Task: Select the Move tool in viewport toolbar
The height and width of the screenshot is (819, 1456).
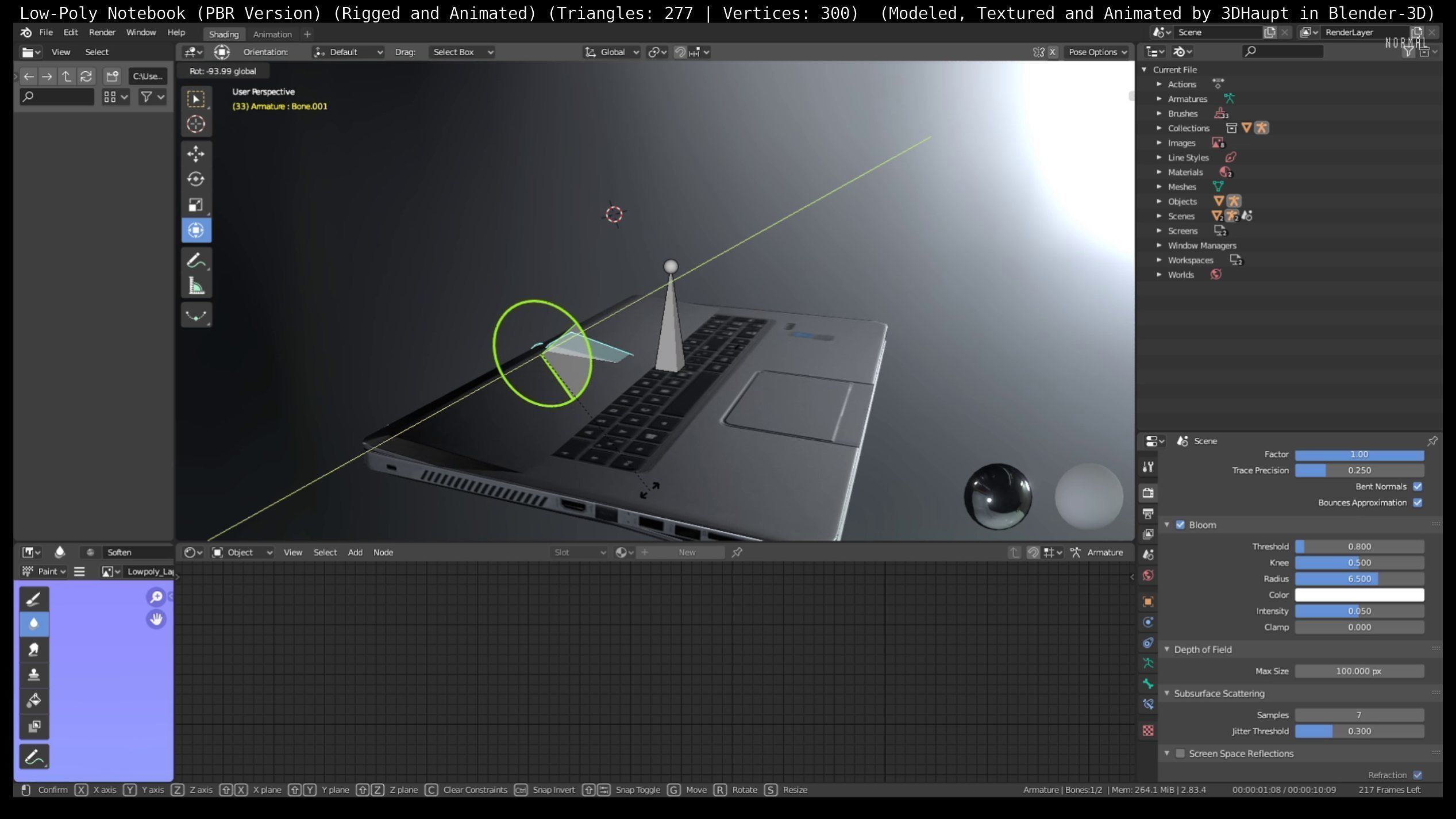Action: pos(196,154)
